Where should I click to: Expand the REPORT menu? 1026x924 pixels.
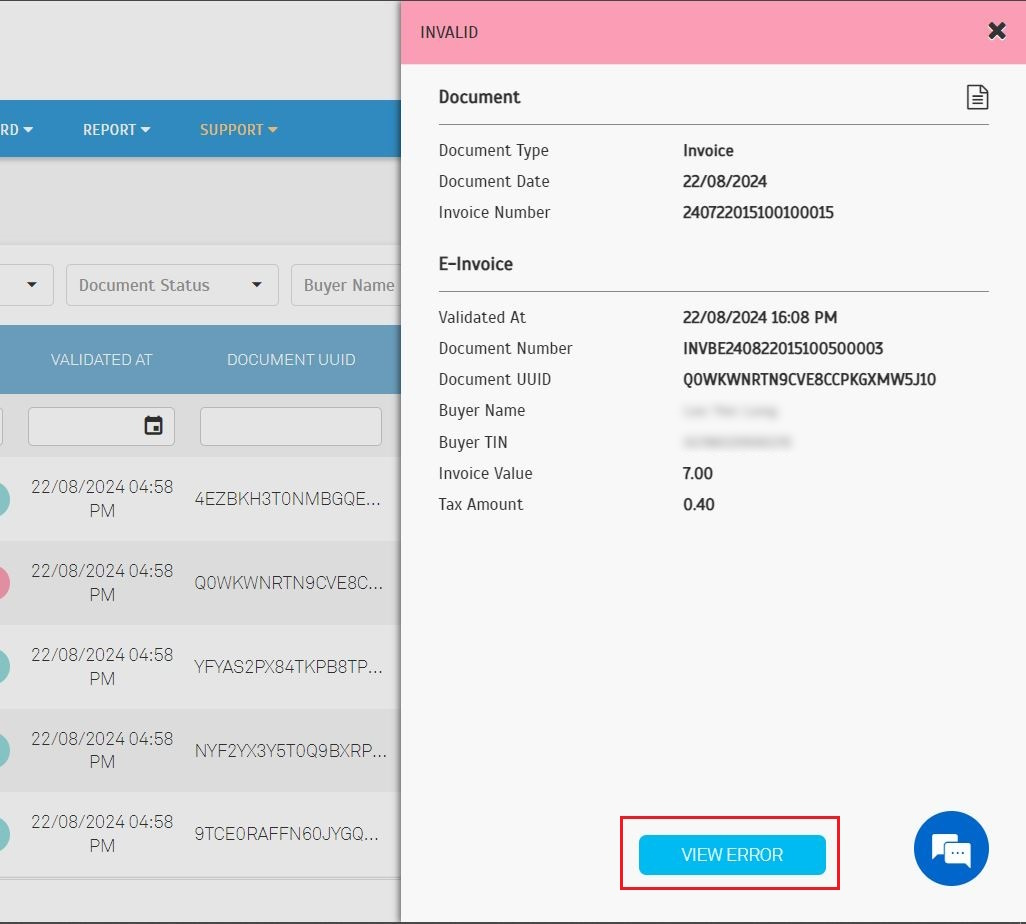tap(116, 129)
